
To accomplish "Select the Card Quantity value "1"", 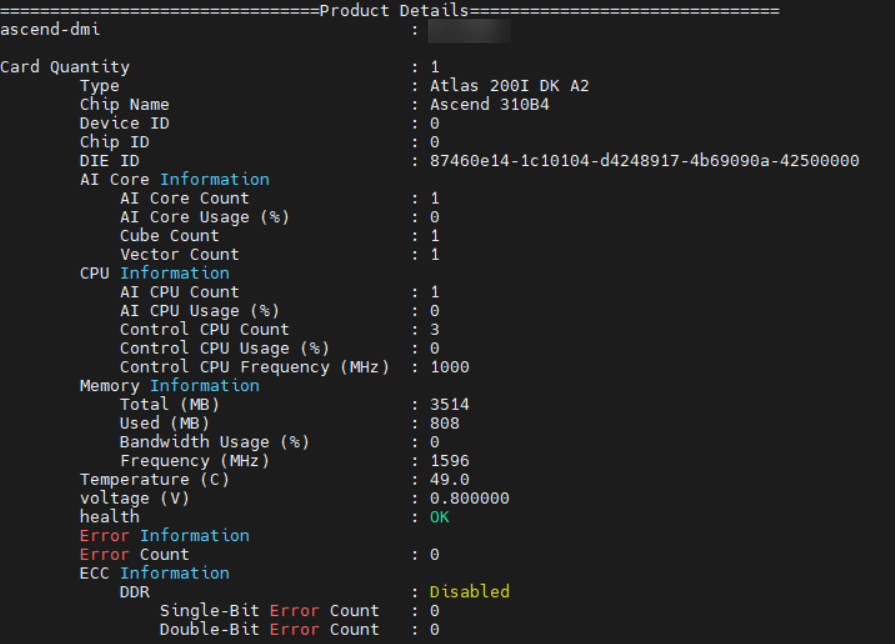I will pyautogui.click(x=435, y=67).
